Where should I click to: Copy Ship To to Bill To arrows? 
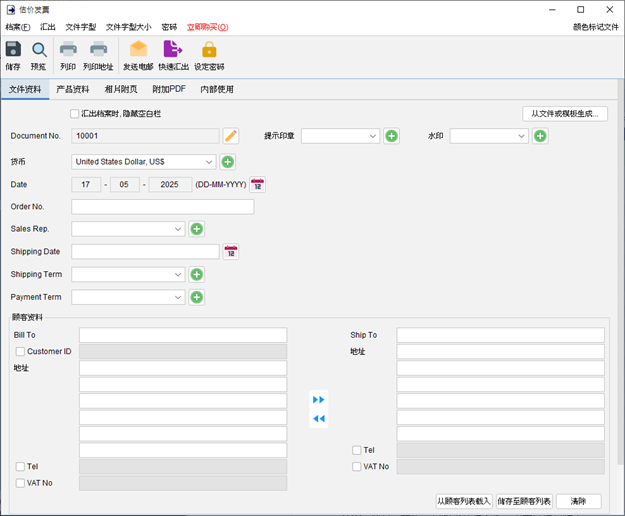[318, 418]
